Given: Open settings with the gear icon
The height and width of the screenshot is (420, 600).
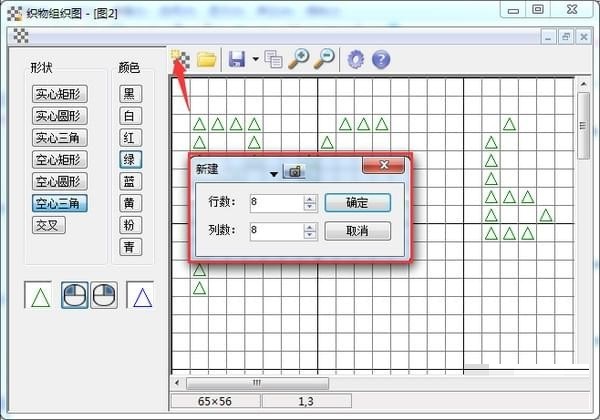Looking at the screenshot, I should [356, 60].
